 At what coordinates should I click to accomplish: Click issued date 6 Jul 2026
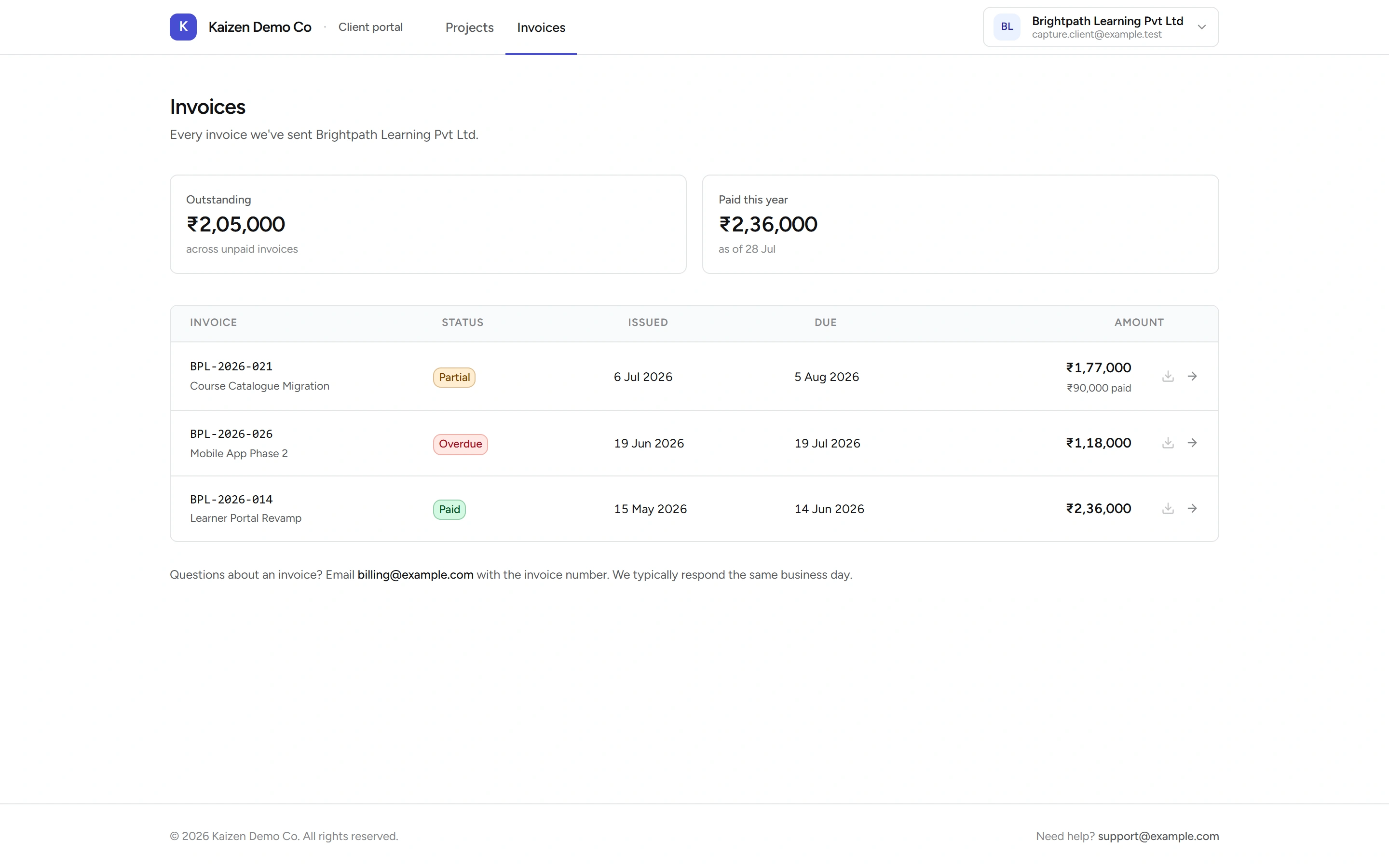[x=643, y=377]
